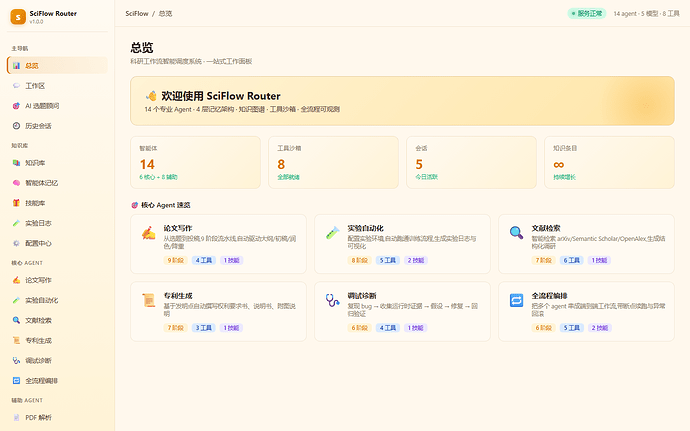Image resolution: width=690 pixels, height=431 pixels.
Task: Click the 文献检索 magnifier icon on card
Action: [x=516, y=232]
